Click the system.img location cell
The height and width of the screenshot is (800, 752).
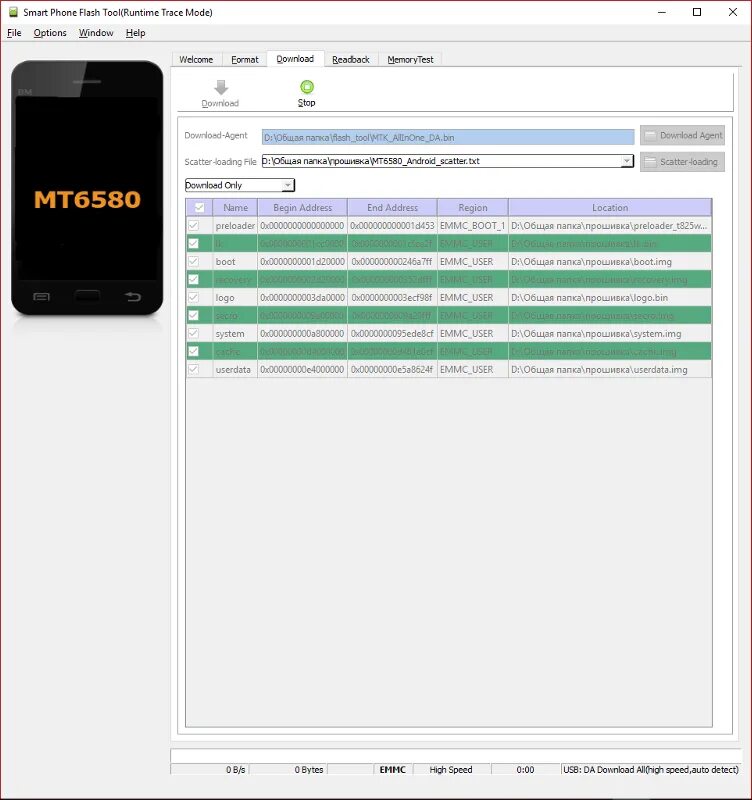610,334
